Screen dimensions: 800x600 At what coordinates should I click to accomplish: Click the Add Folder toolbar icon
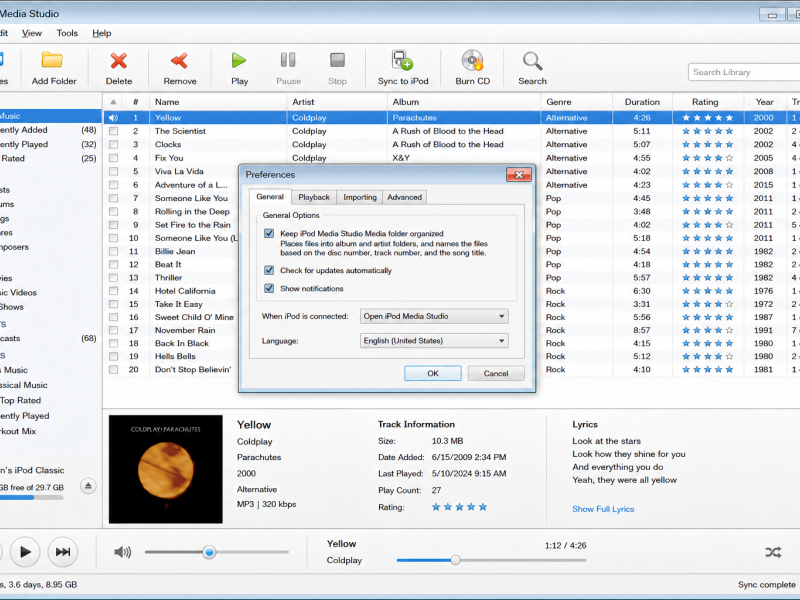pyautogui.click(x=52, y=60)
